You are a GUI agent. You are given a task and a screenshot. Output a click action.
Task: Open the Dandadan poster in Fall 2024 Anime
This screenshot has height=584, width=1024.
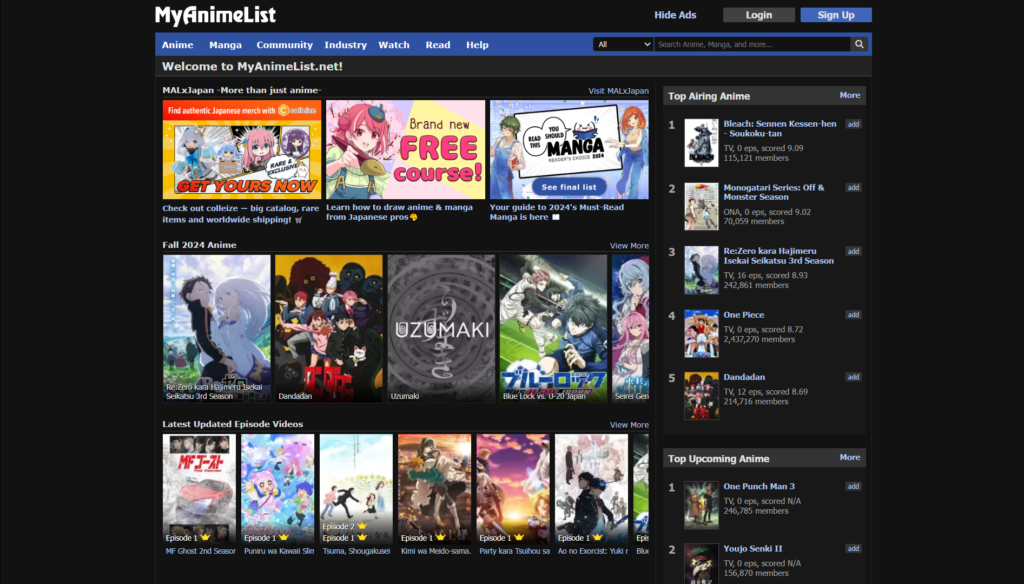(x=328, y=328)
